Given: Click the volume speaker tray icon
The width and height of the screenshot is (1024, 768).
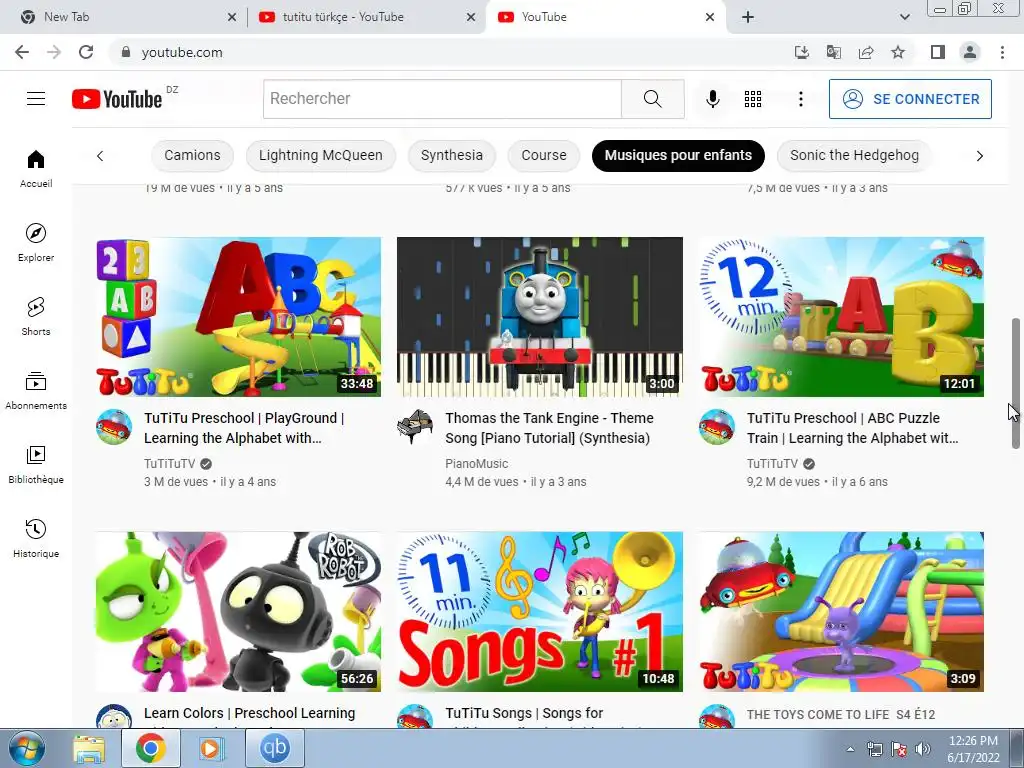Looking at the screenshot, I should (x=923, y=749).
